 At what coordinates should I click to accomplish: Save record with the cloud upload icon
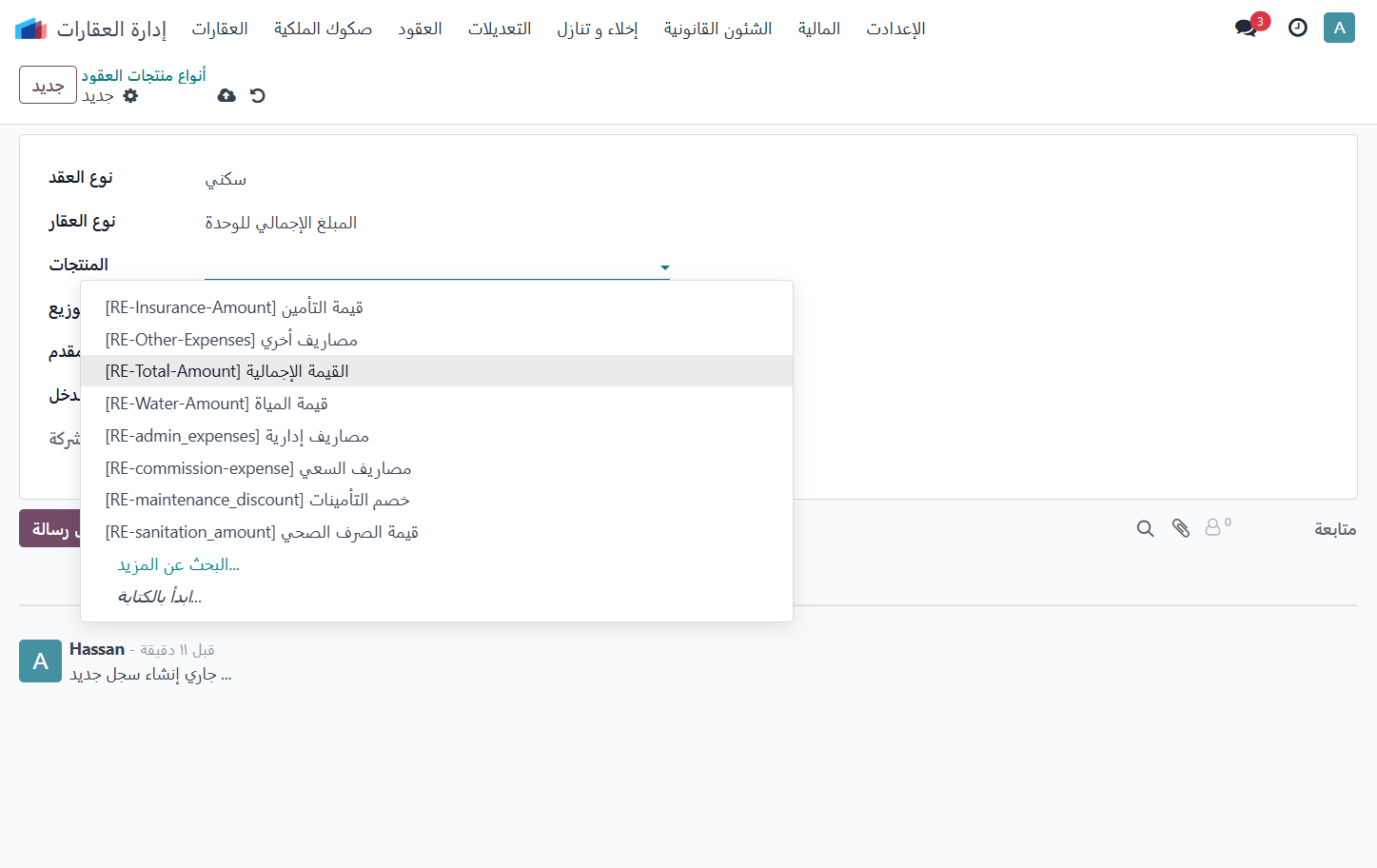point(226,95)
